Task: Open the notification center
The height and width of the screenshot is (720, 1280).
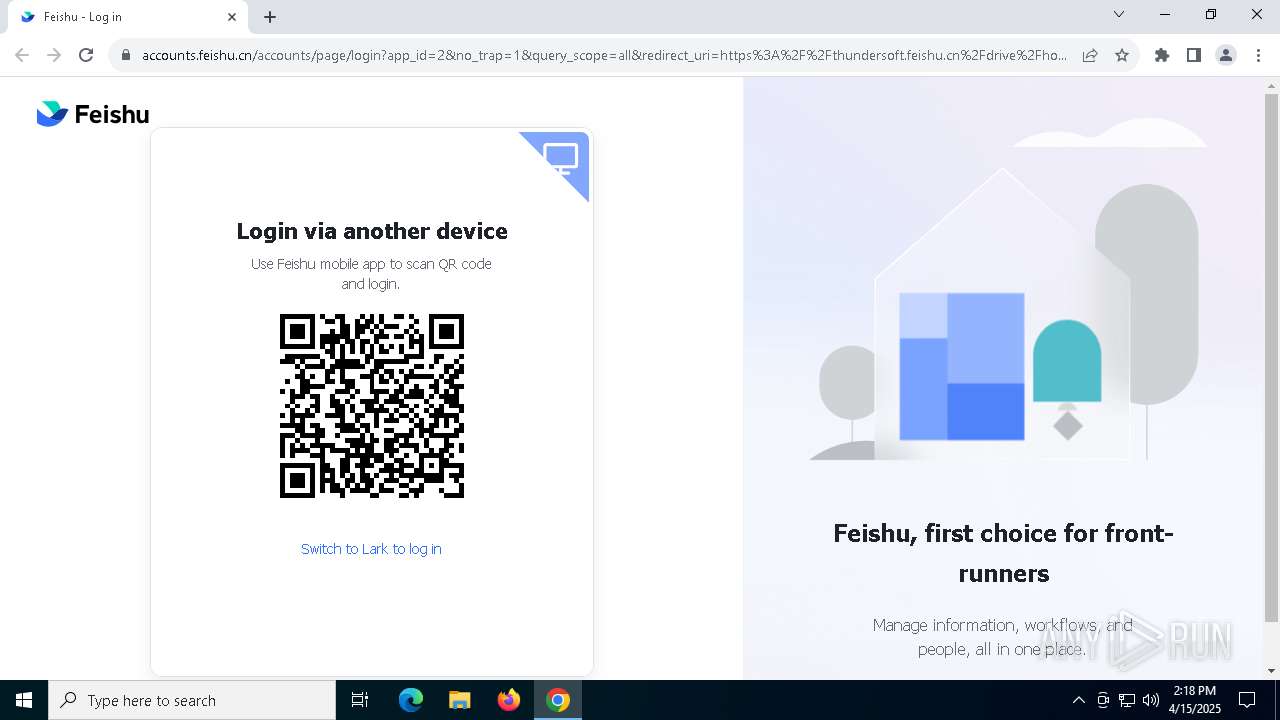Action: click(1247, 700)
